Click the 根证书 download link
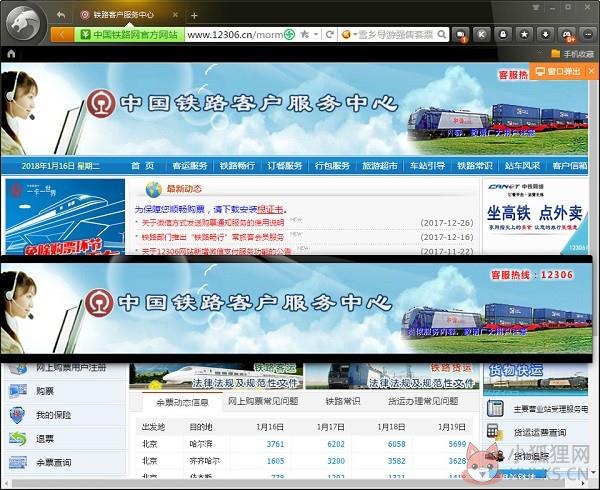The width and height of the screenshot is (600, 490). pos(271,209)
